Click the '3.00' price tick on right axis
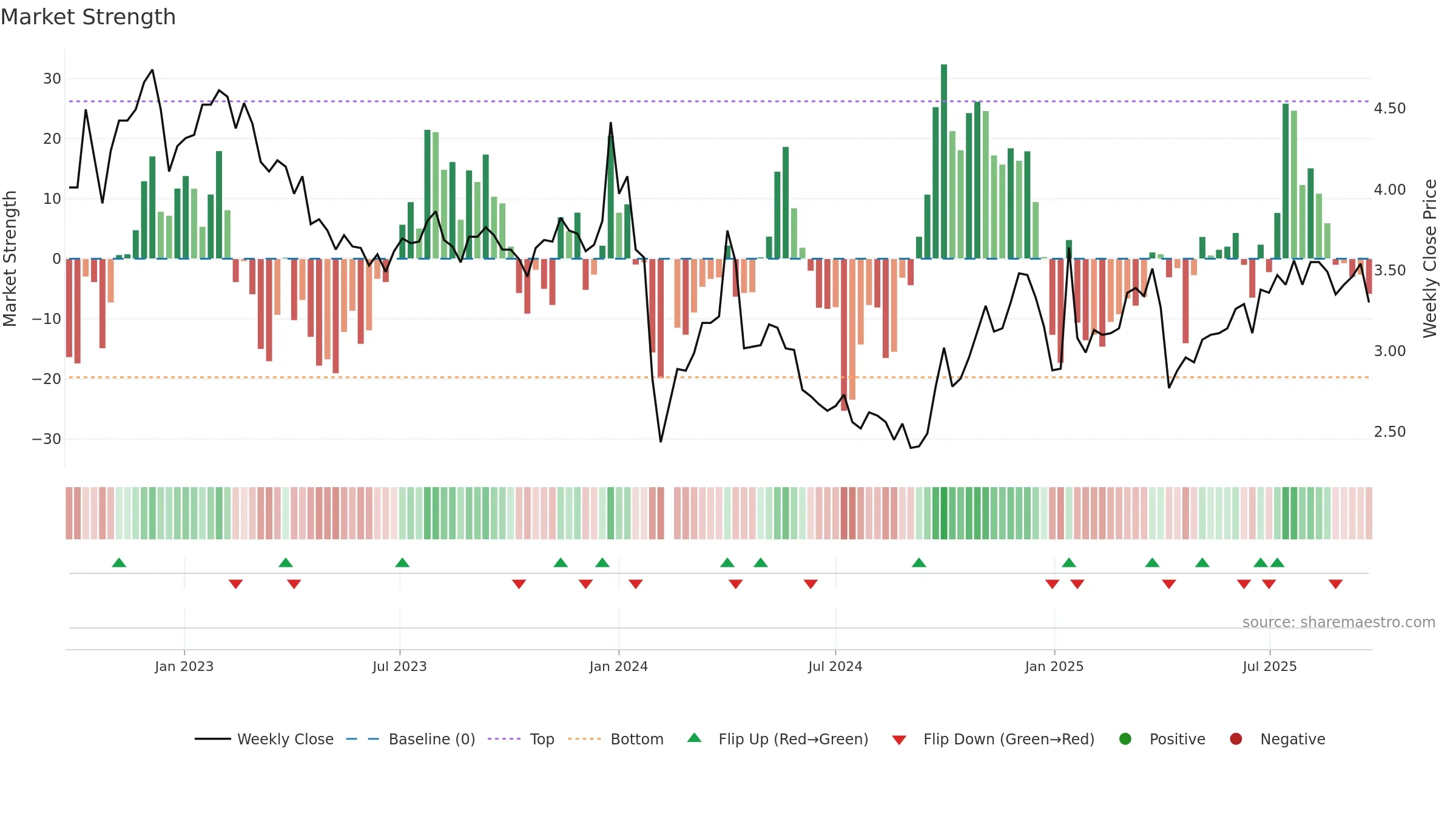 click(1390, 351)
